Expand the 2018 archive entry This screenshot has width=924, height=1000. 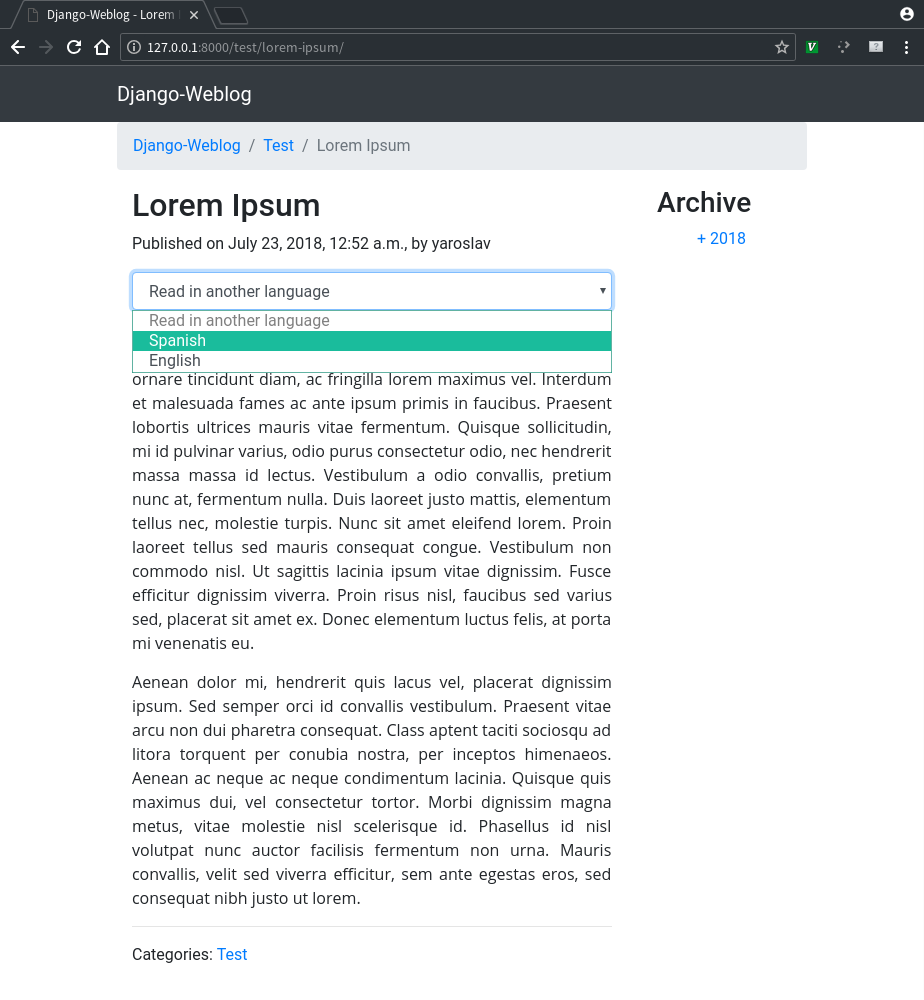(721, 238)
